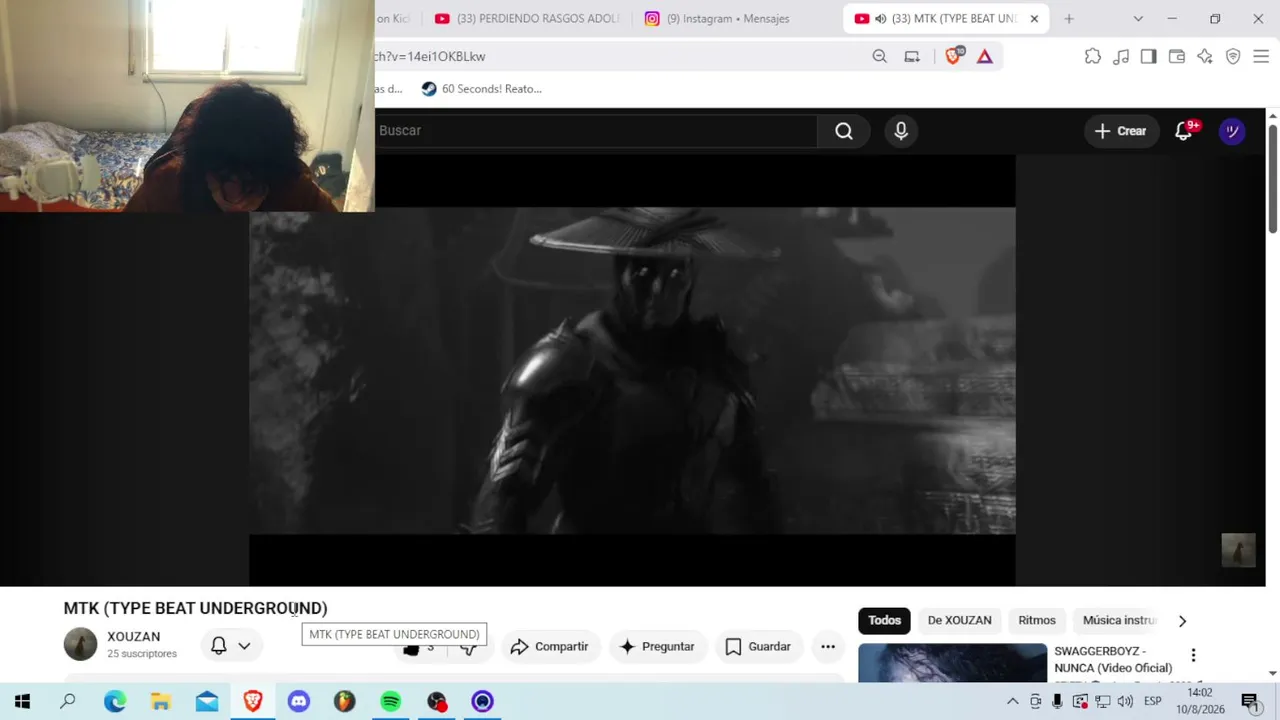
Task: Click the zoom-out magnifier in address bar
Action: pos(879,57)
